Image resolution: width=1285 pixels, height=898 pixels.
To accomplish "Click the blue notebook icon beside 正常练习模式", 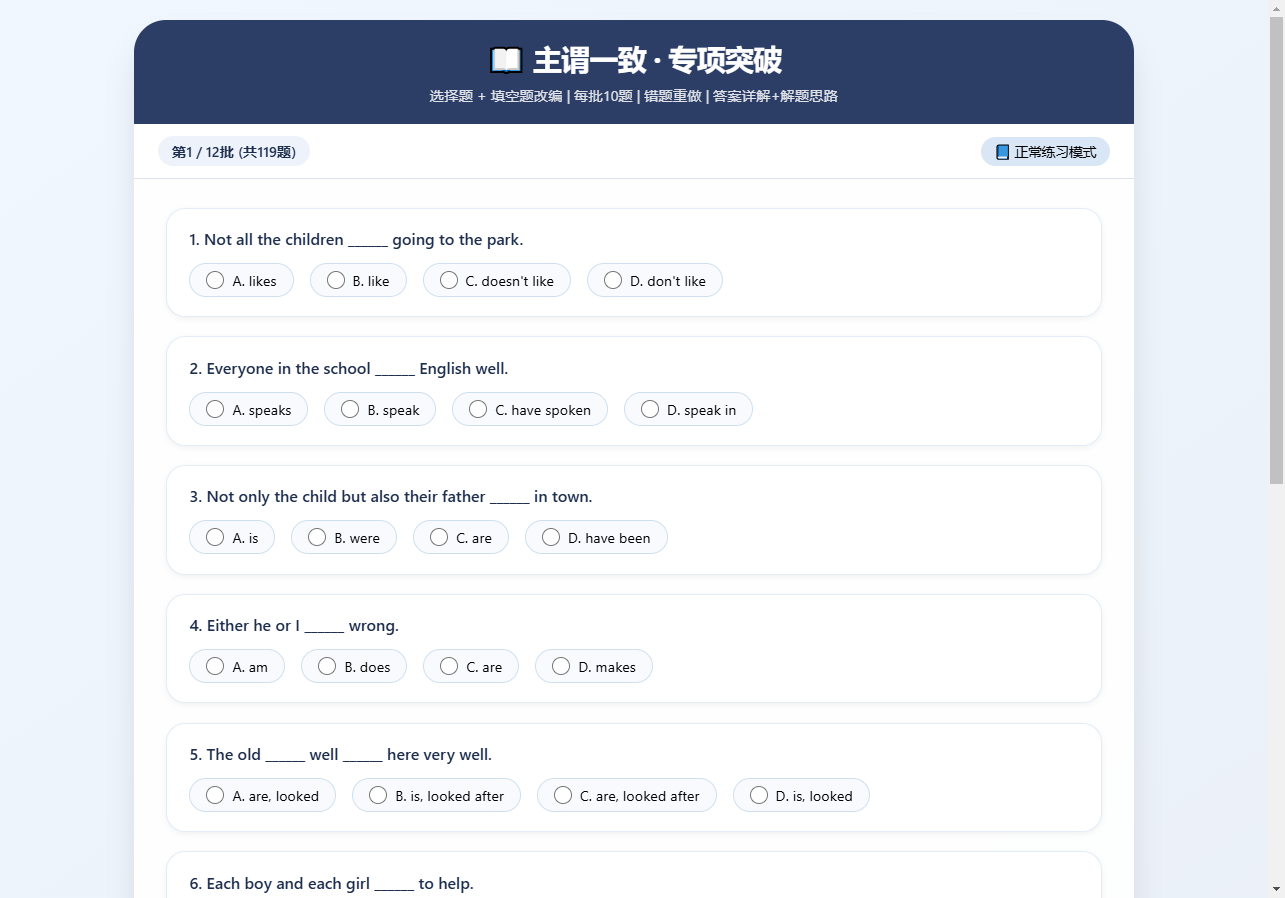I will tap(1002, 152).
